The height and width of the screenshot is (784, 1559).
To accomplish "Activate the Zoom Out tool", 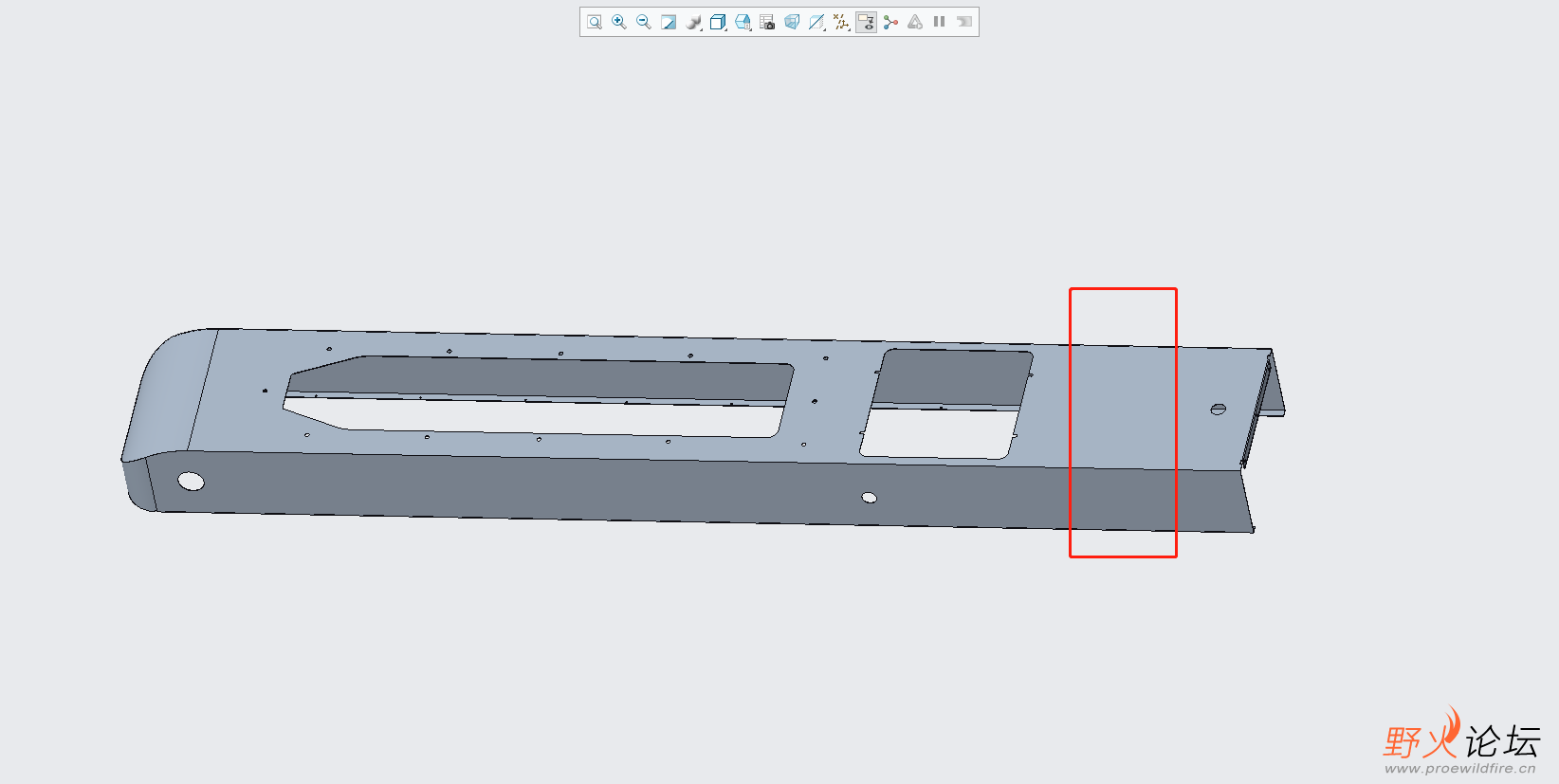I will click(644, 22).
